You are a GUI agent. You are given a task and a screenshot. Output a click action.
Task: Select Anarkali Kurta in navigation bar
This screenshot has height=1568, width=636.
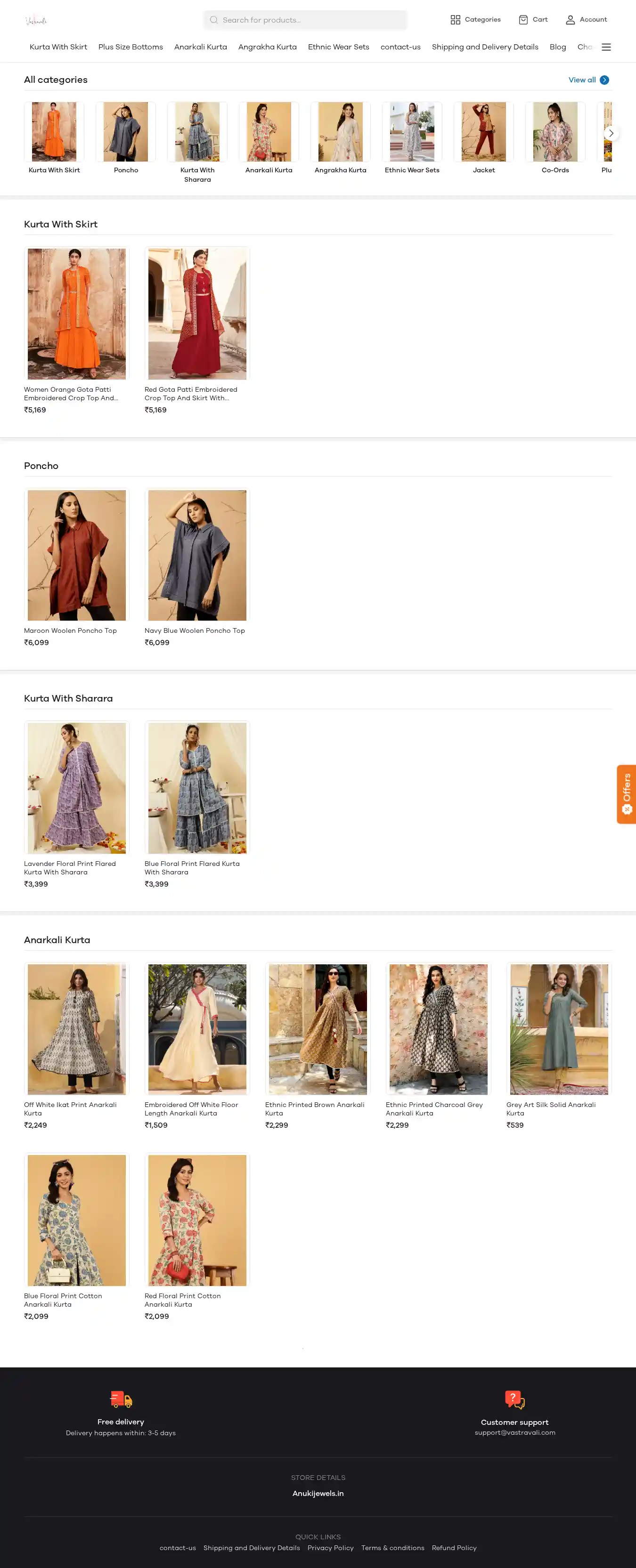pyautogui.click(x=200, y=47)
